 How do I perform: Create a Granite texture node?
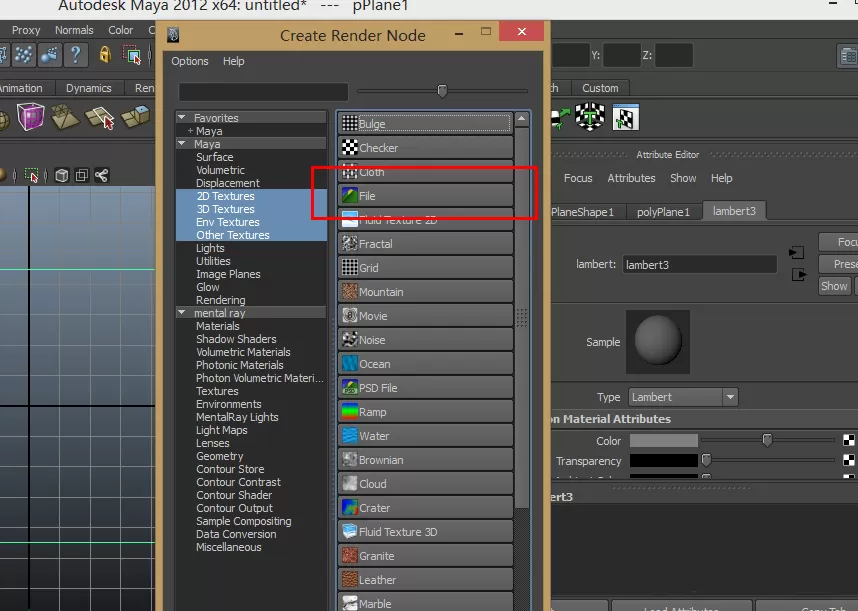[x=426, y=557]
